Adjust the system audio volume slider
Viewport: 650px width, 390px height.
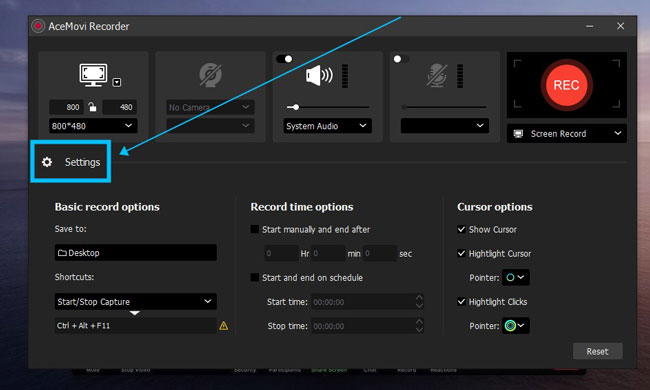(x=327, y=107)
